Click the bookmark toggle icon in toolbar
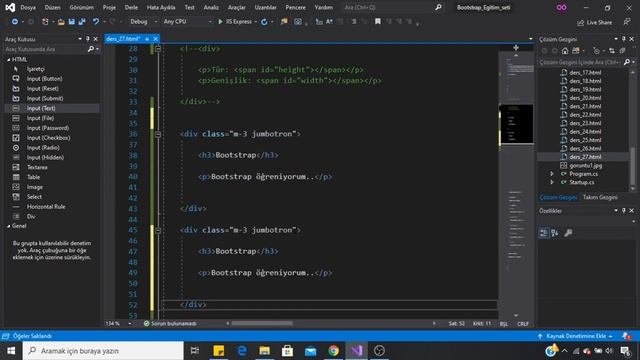The width and height of the screenshot is (640, 360). (378, 21)
